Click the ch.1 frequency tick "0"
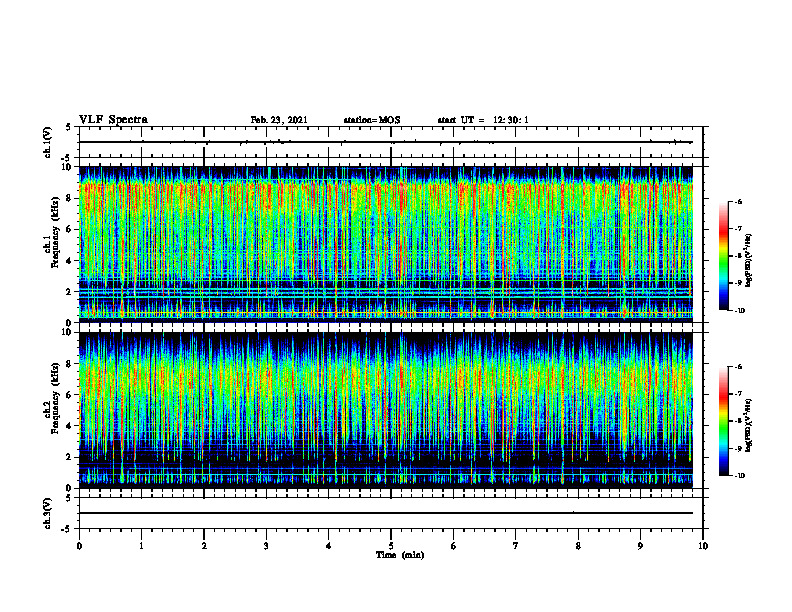The width and height of the screenshot is (792, 612). point(70,323)
